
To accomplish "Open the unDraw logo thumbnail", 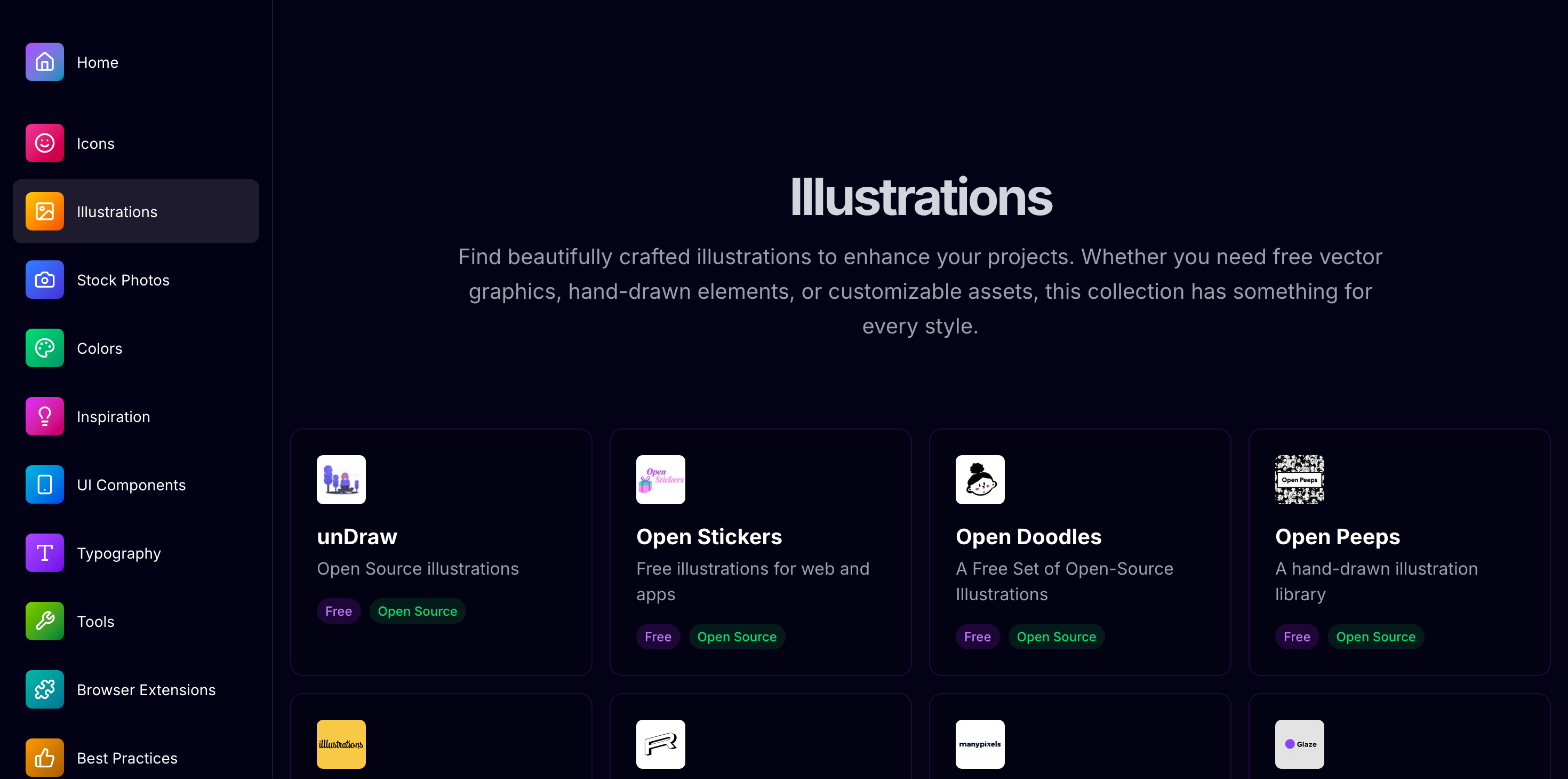I will pos(341,479).
